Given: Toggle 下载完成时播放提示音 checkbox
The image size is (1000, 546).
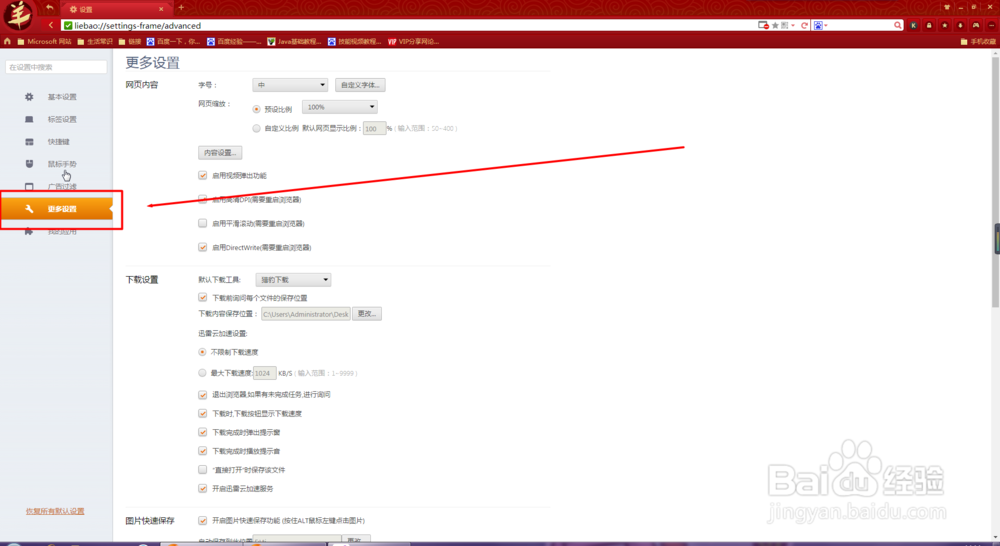Looking at the screenshot, I should tap(203, 451).
